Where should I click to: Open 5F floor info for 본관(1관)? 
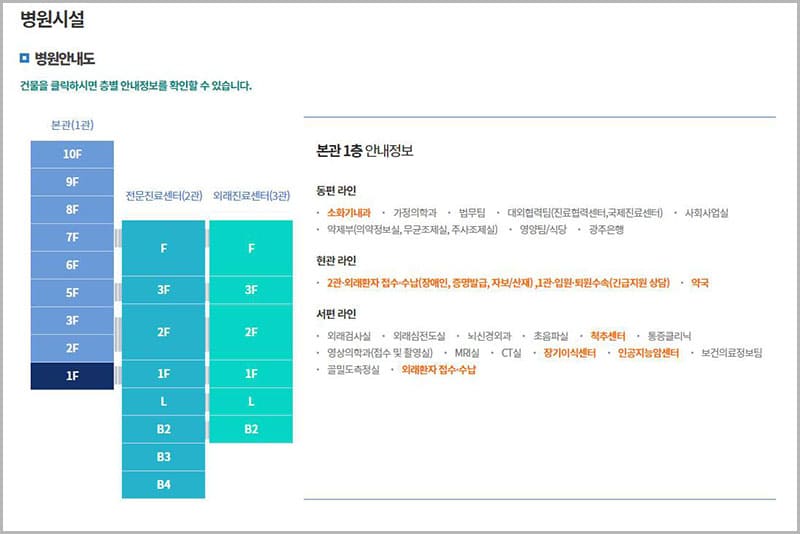click(72, 293)
